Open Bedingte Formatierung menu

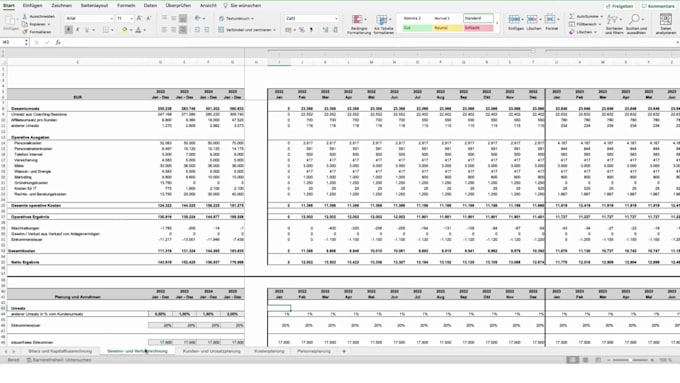pyautogui.click(x=359, y=24)
